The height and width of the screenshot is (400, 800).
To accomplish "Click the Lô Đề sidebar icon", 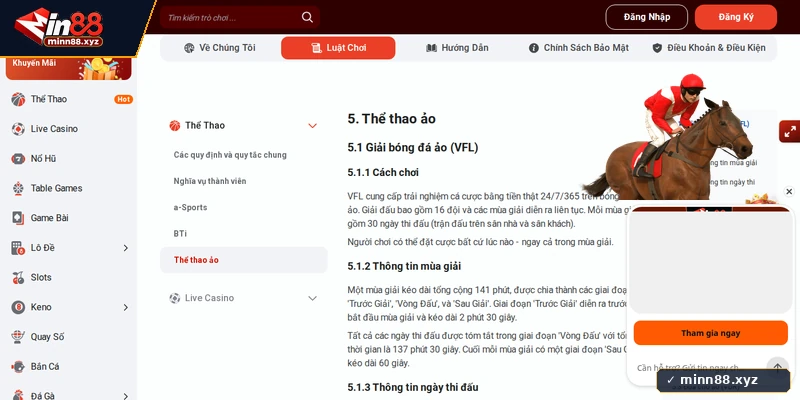I will [x=18, y=248].
